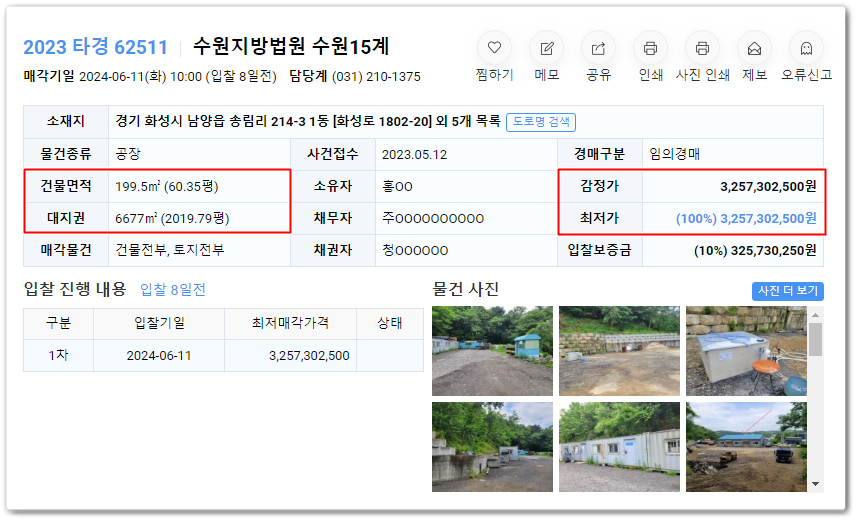Open the photo of stone retaining wall and sand pile
Image resolution: width=858 pixels, height=522 pixels.
pyautogui.click(x=619, y=351)
